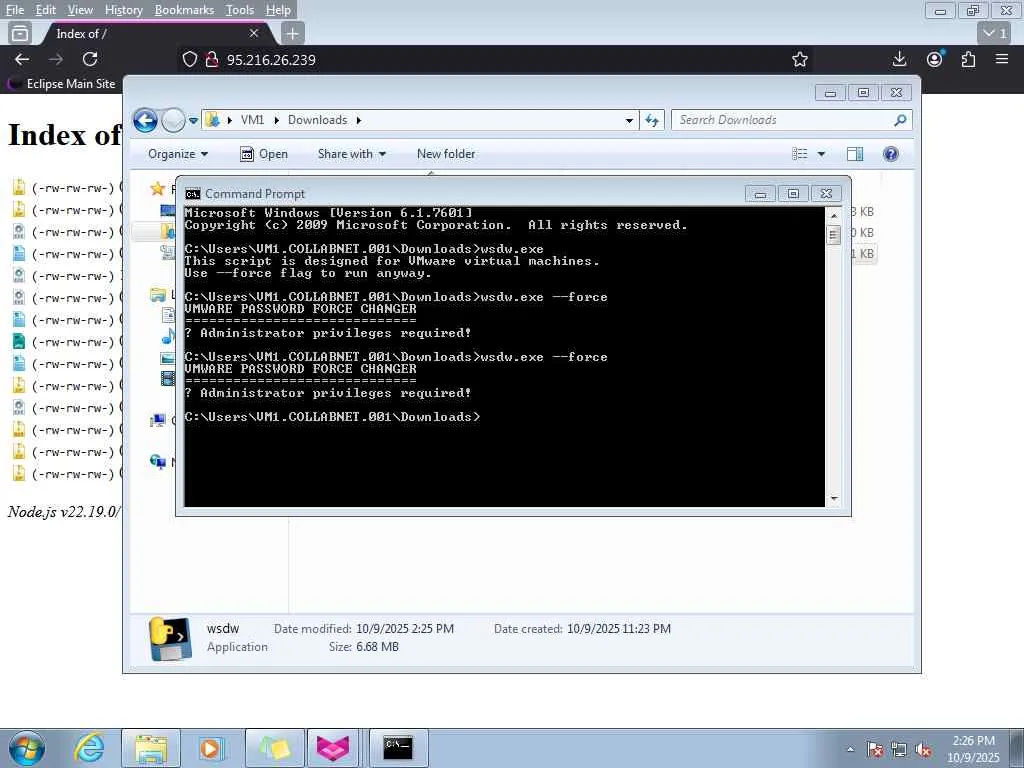
Task: Expand the arrow after VM1 in the breadcrumb
Action: pos(276,120)
